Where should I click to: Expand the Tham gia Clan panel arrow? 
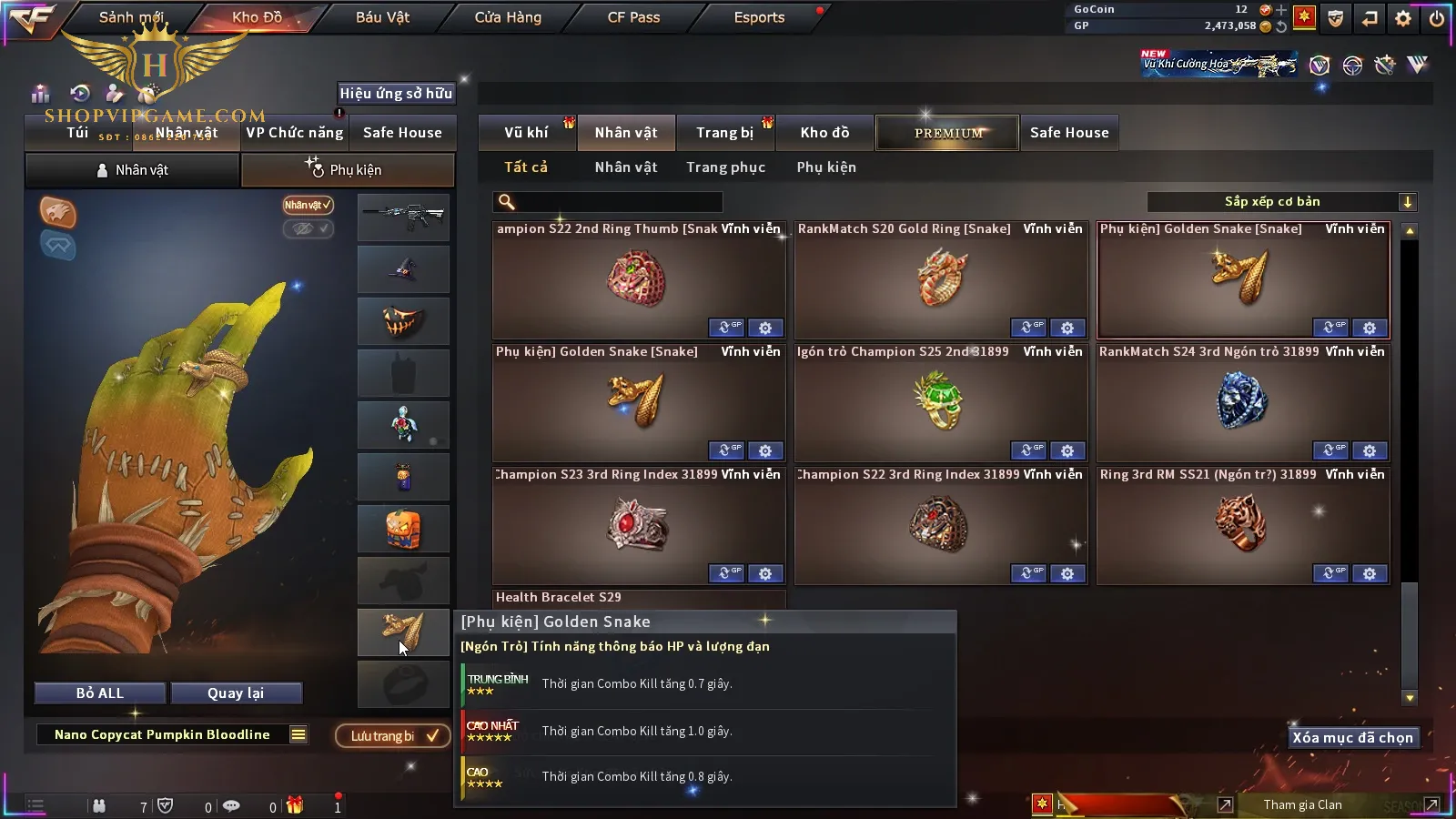1431,804
